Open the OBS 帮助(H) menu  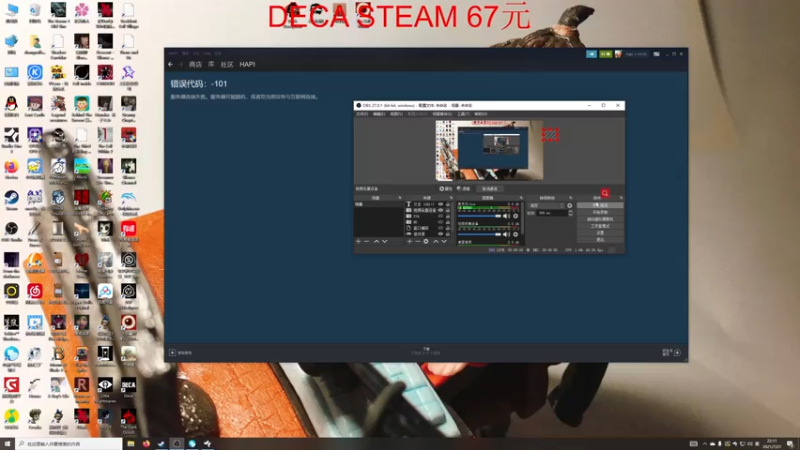[x=481, y=114]
